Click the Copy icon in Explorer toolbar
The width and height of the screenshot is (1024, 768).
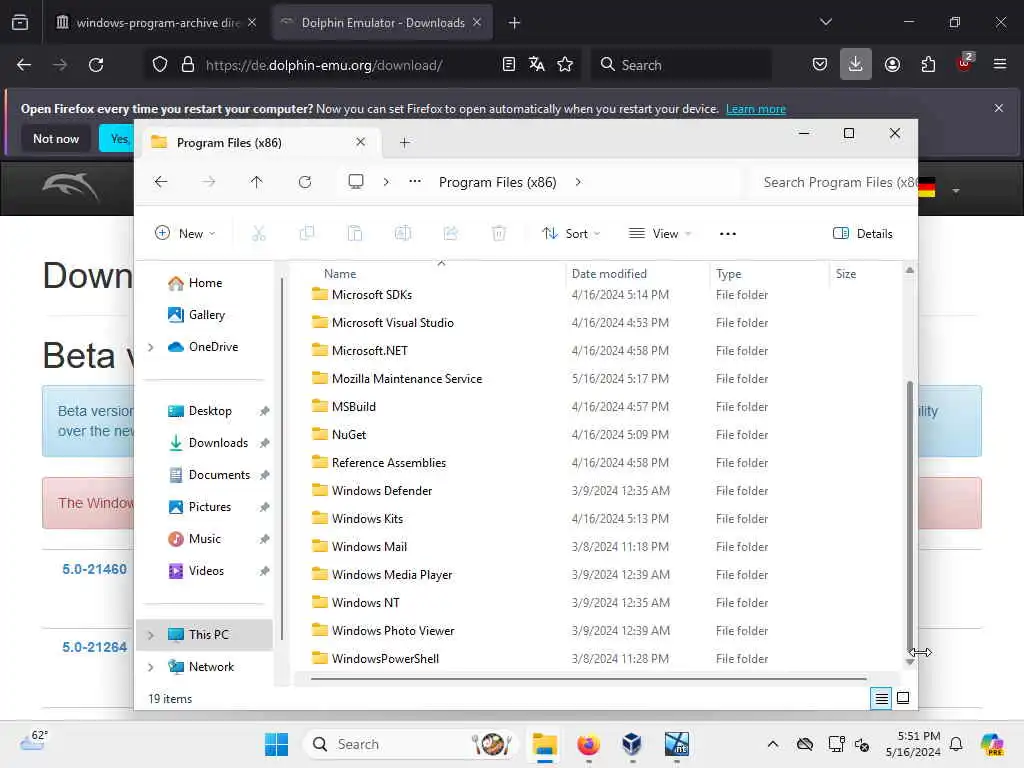(x=306, y=233)
